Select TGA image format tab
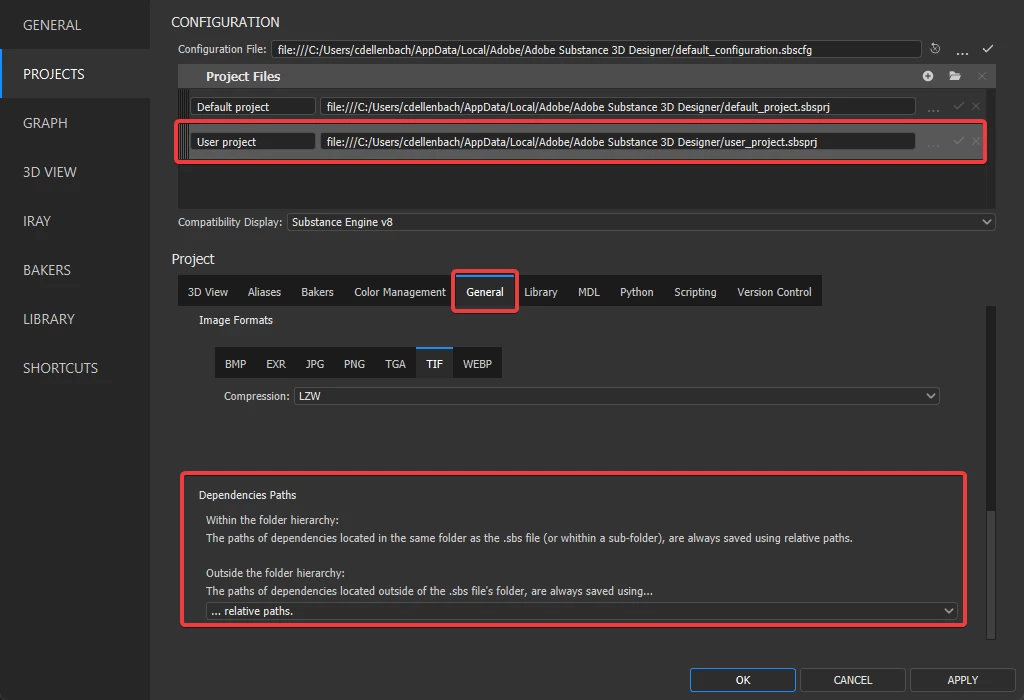This screenshot has width=1024, height=700. [395, 364]
